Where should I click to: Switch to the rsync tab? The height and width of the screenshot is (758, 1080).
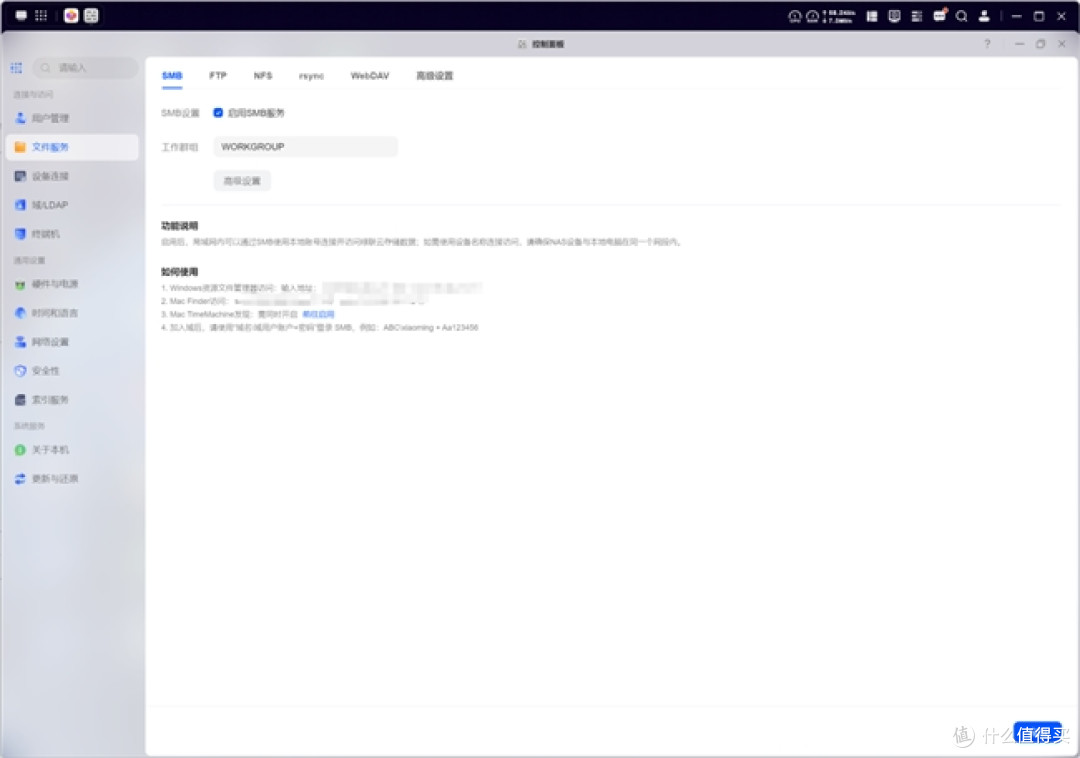point(311,76)
